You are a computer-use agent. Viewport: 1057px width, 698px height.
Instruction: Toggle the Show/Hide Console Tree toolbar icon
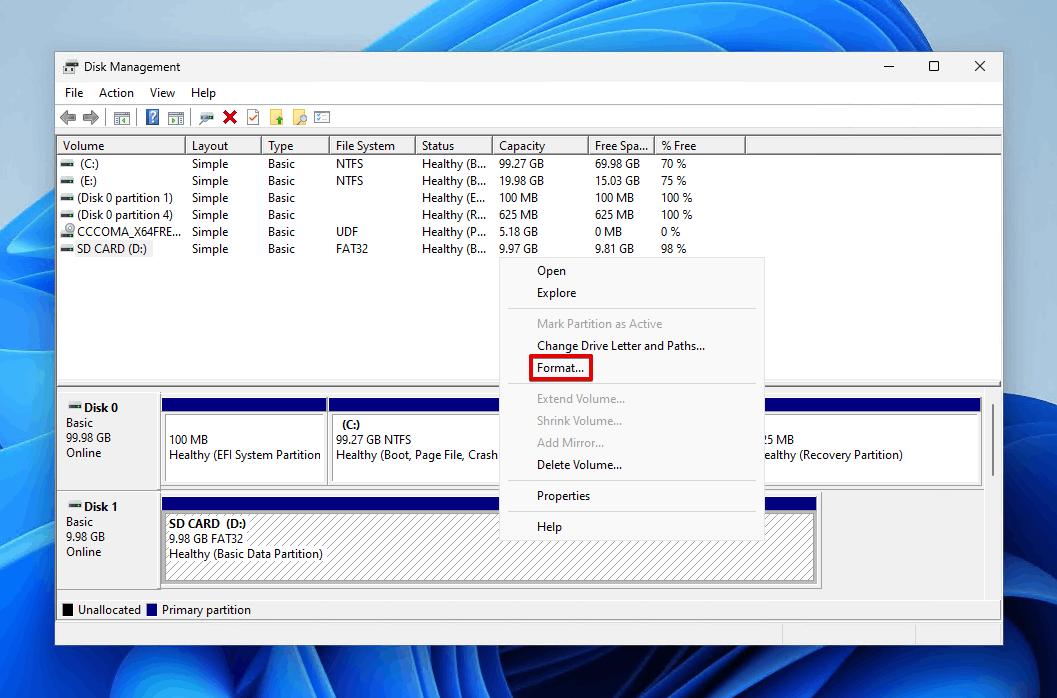click(121, 118)
